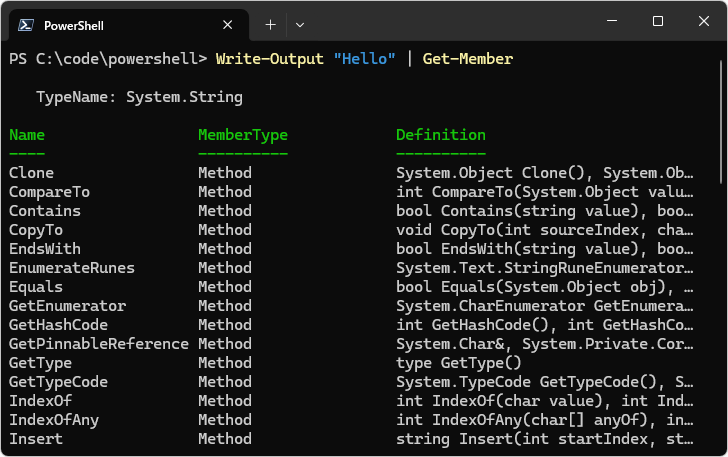Click the MemberType column header
The height and width of the screenshot is (457, 728).
pyautogui.click(x=242, y=135)
